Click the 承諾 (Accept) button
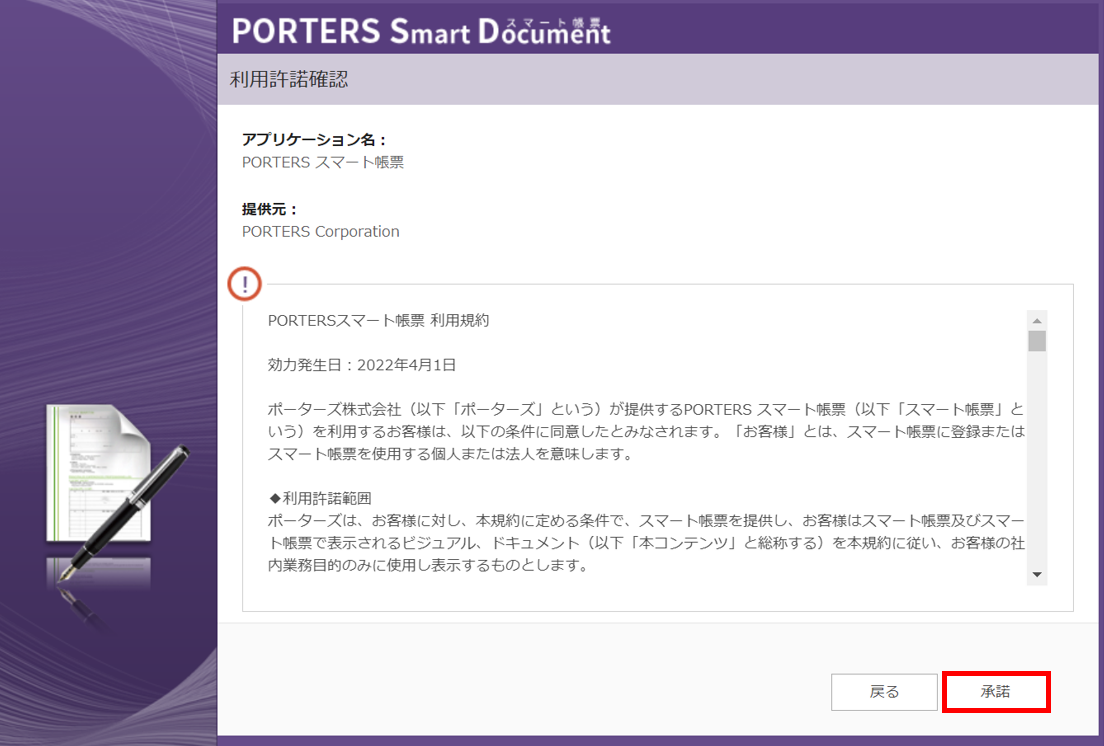Image resolution: width=1104 pixels, height=746 pixels. coord(996,692)
